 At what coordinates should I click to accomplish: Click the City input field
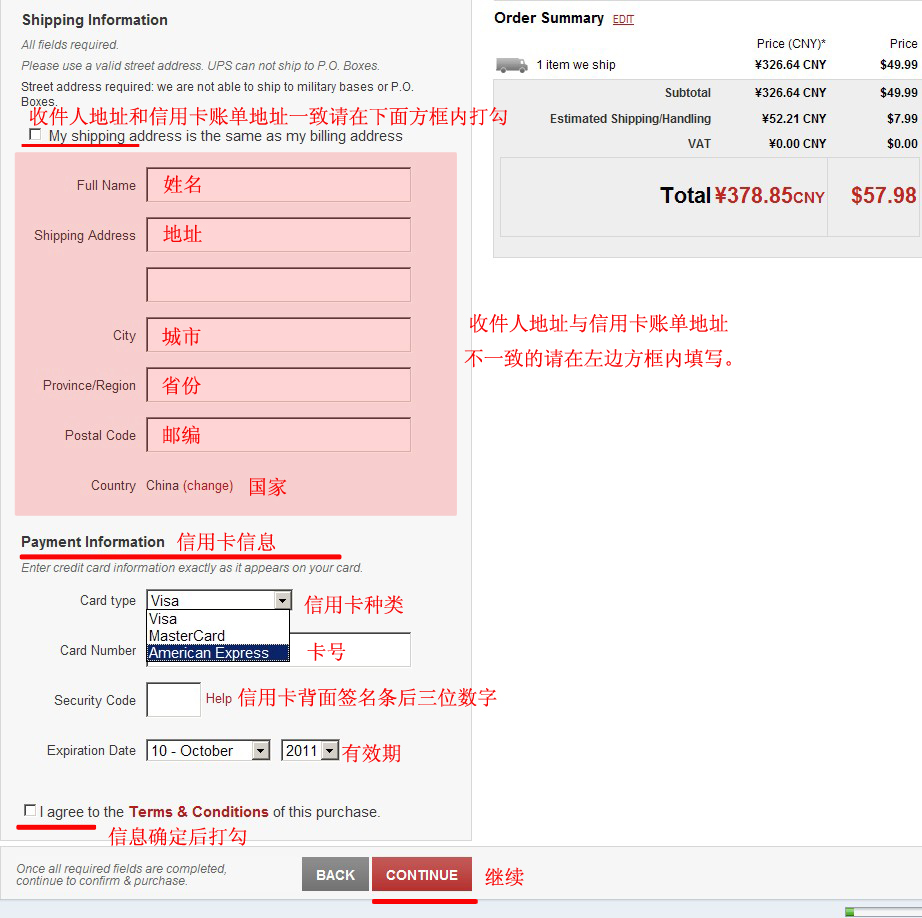278,336
